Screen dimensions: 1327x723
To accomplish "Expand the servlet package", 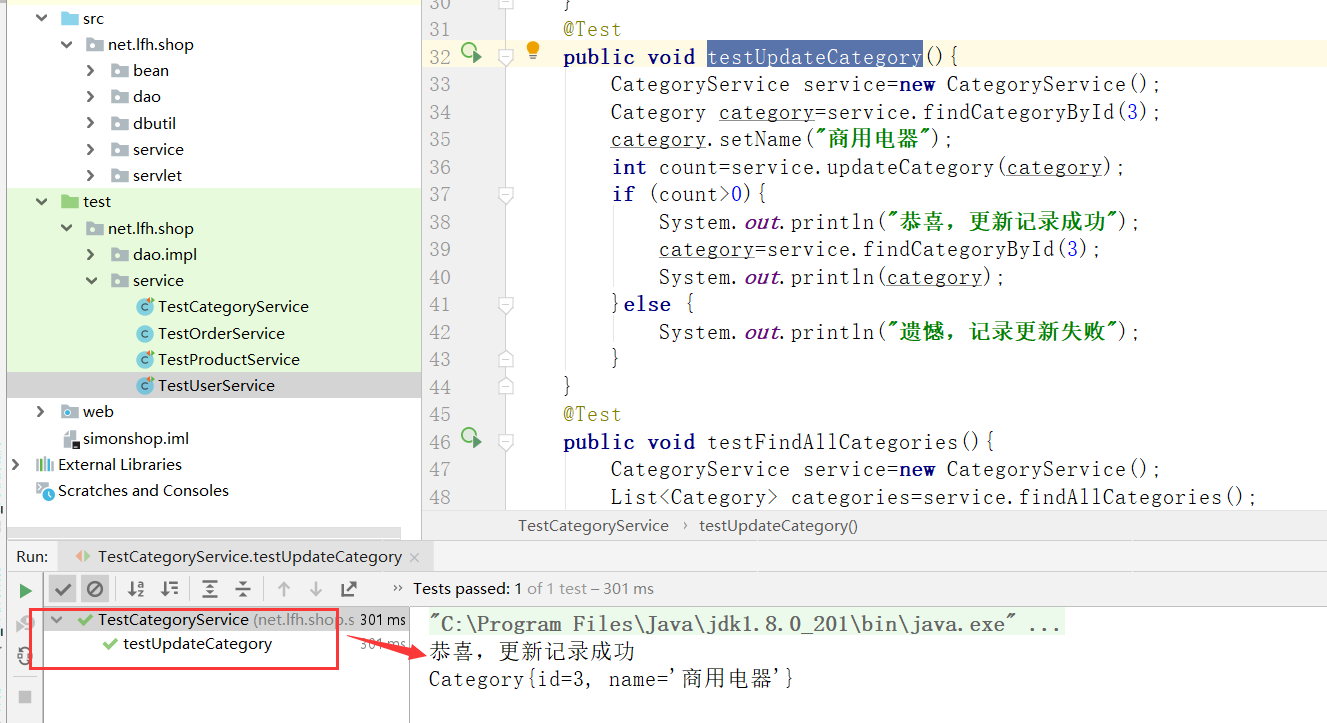I will pyautogui.click(x=91, y=176).
